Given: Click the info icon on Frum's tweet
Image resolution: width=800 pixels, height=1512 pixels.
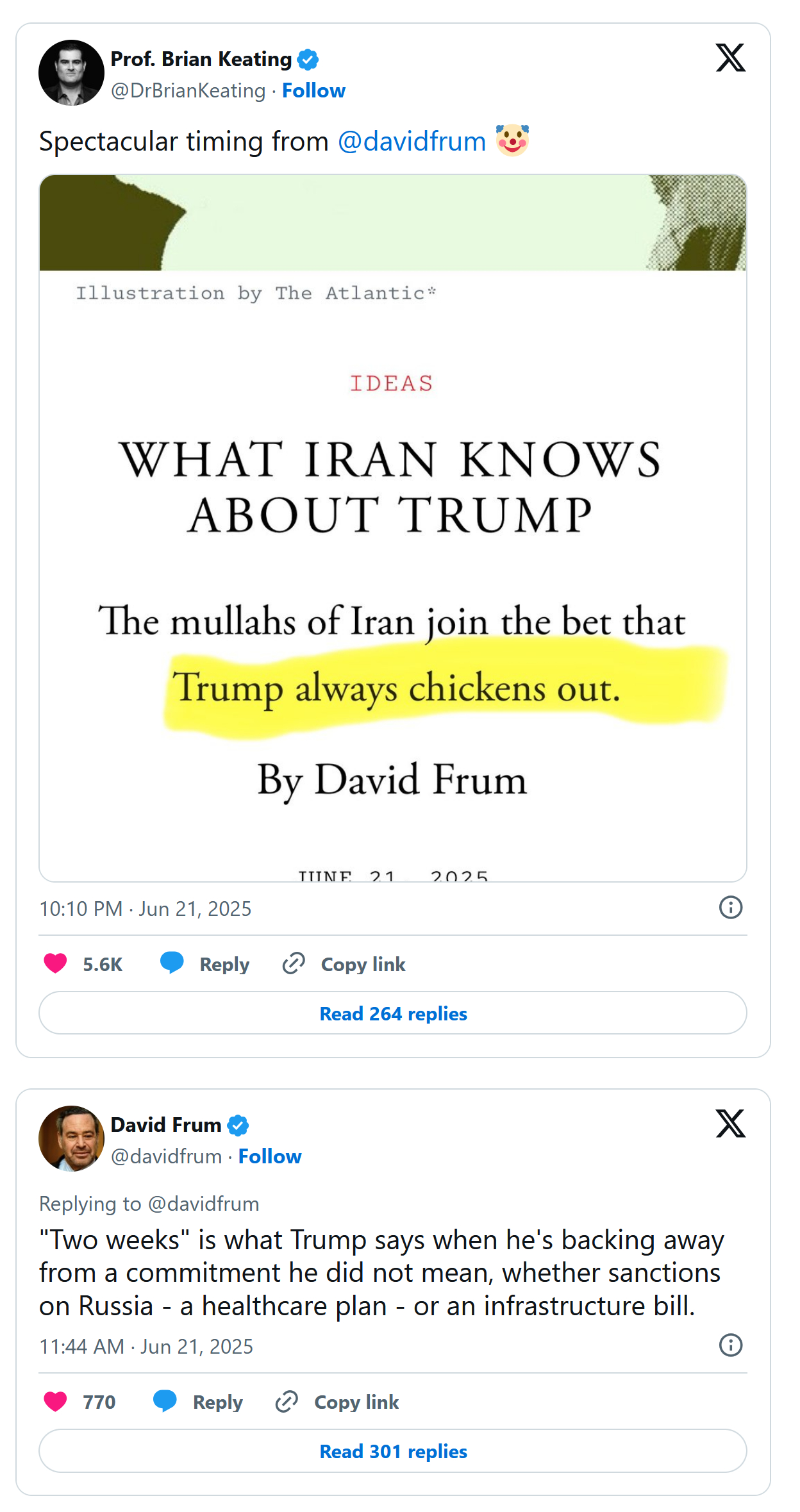Looking at the screenshot, I should tap(730, 1345).
